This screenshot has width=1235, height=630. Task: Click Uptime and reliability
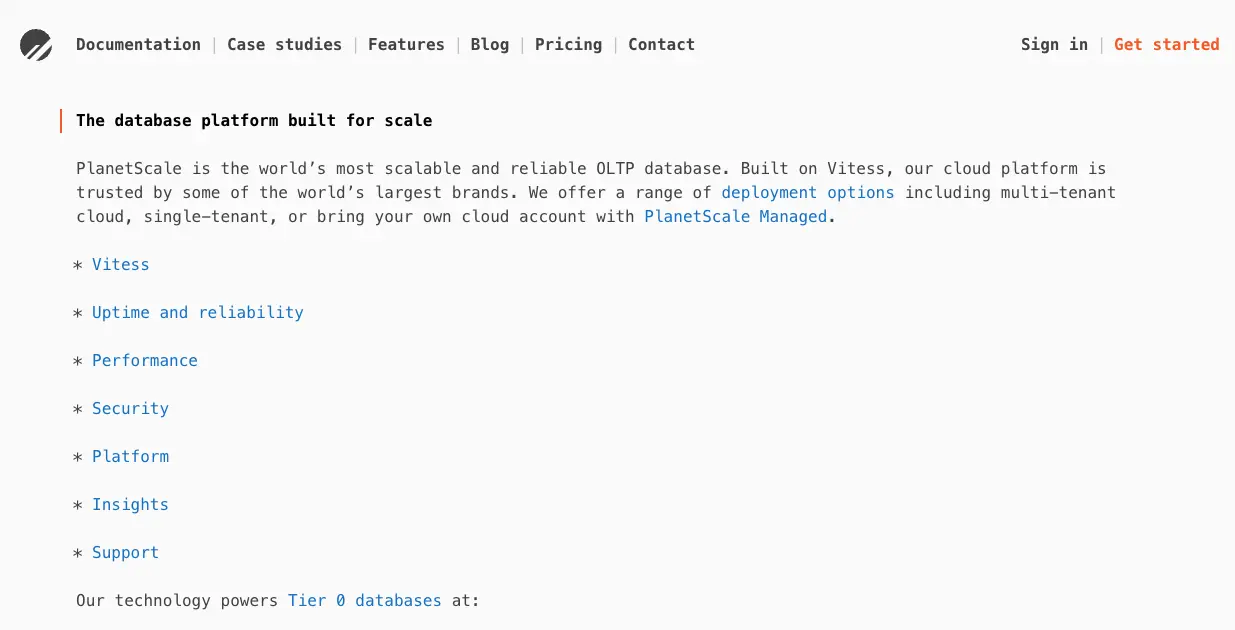point(197,312)
